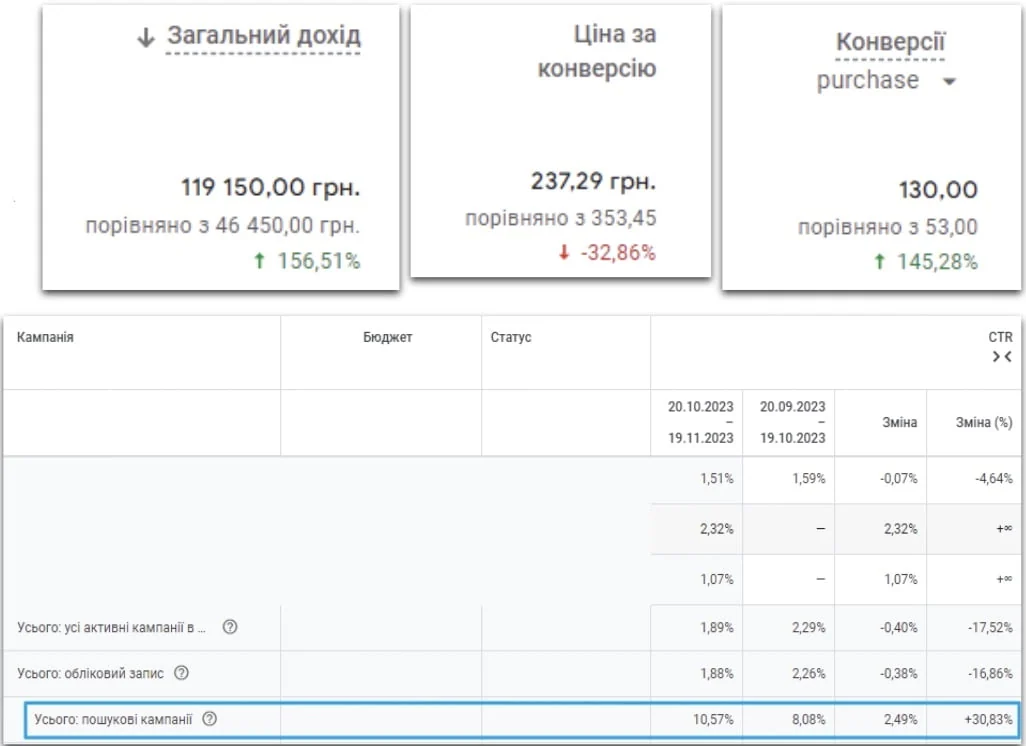This screenshot has width=1026, height=746.
Task: Select the Усього: пошукові кампанії row
Action: pos(522,720)
